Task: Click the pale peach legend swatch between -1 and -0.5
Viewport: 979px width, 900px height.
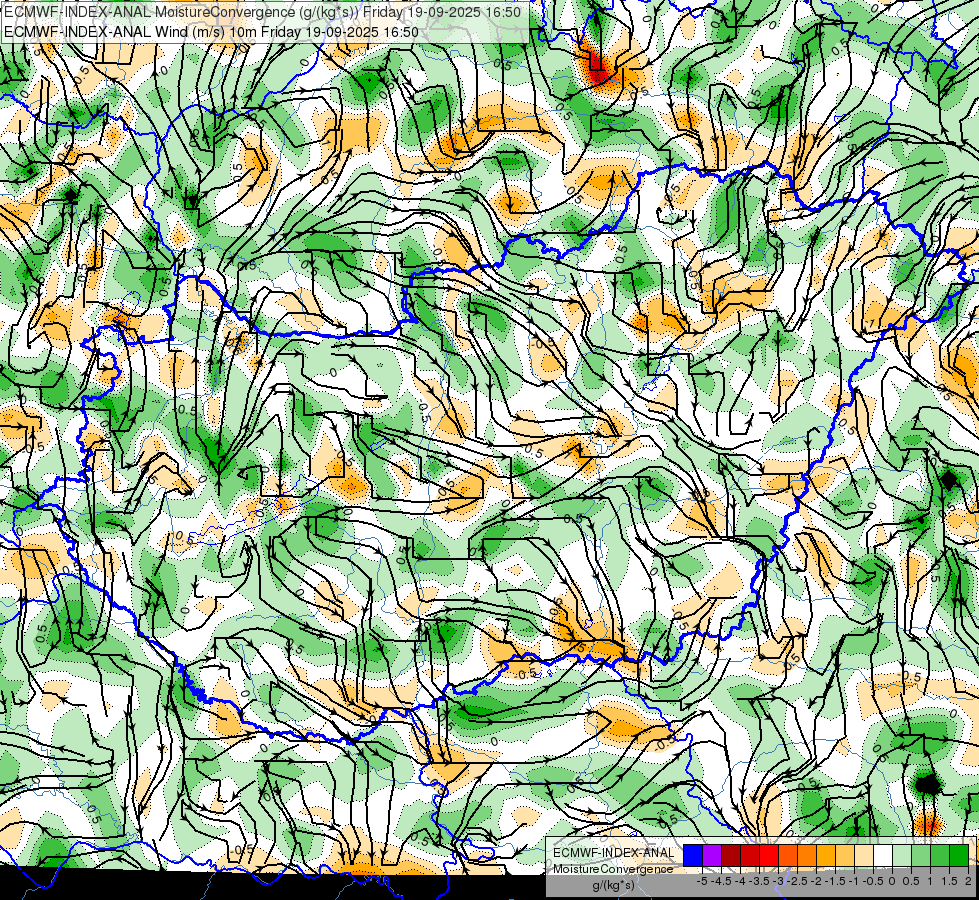Action: point(863,856)
